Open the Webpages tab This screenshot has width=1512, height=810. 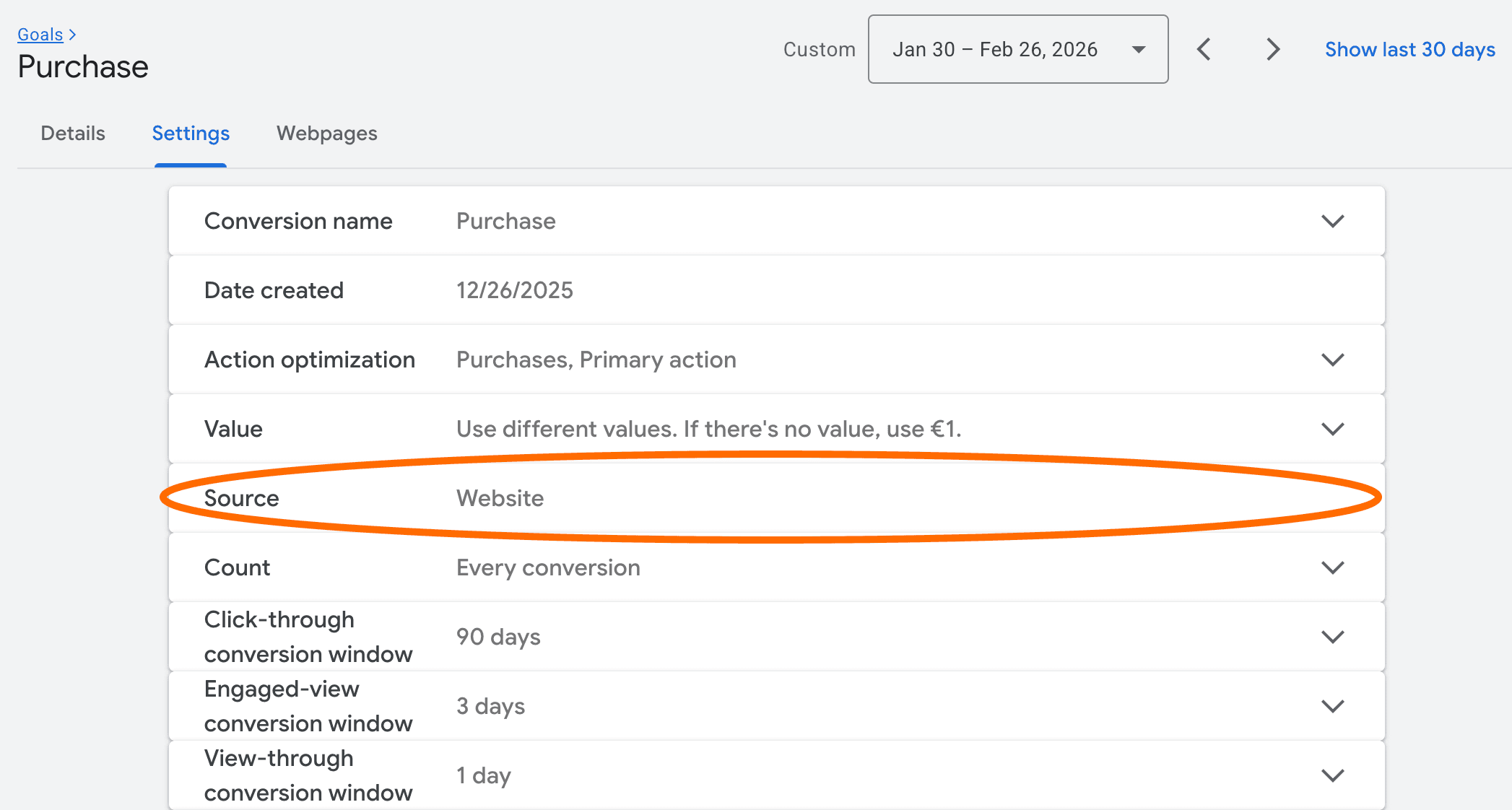326,134
